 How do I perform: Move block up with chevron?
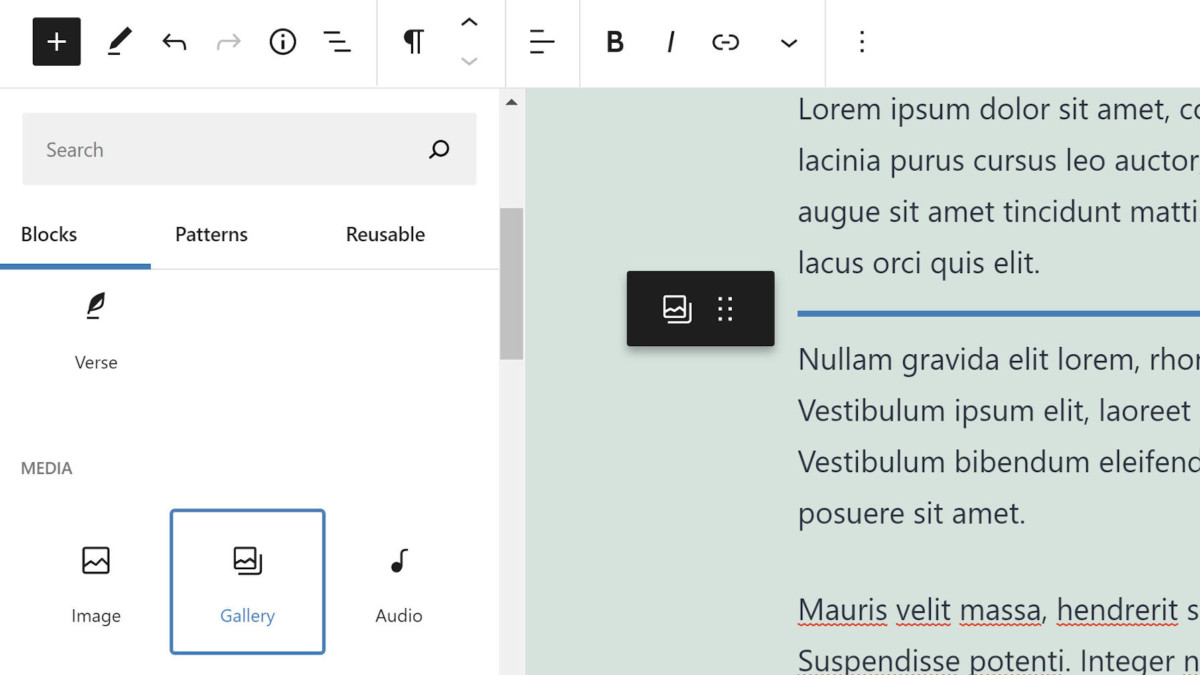pos(469,23)
